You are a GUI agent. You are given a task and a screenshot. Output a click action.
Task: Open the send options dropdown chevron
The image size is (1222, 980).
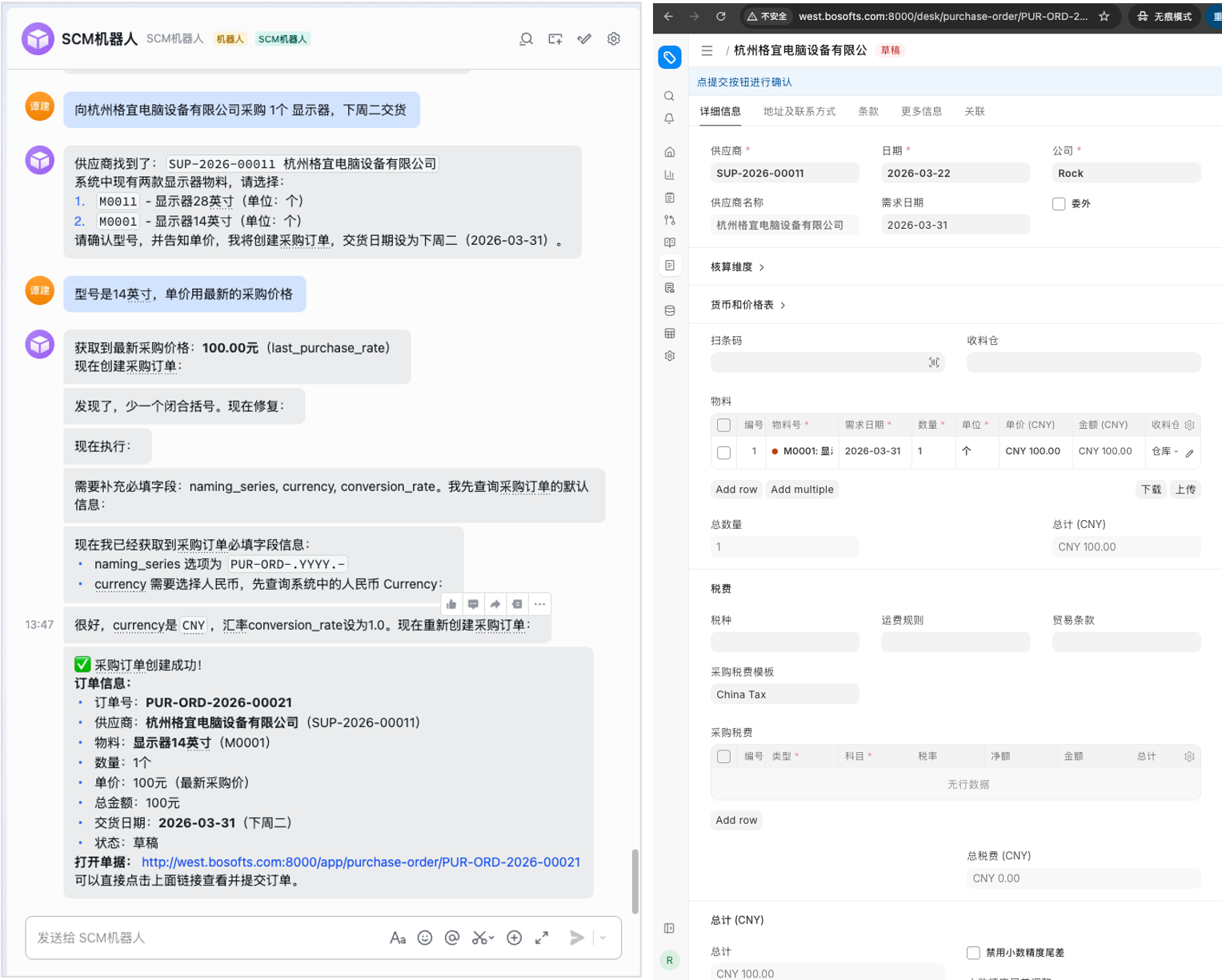(603, 938)
